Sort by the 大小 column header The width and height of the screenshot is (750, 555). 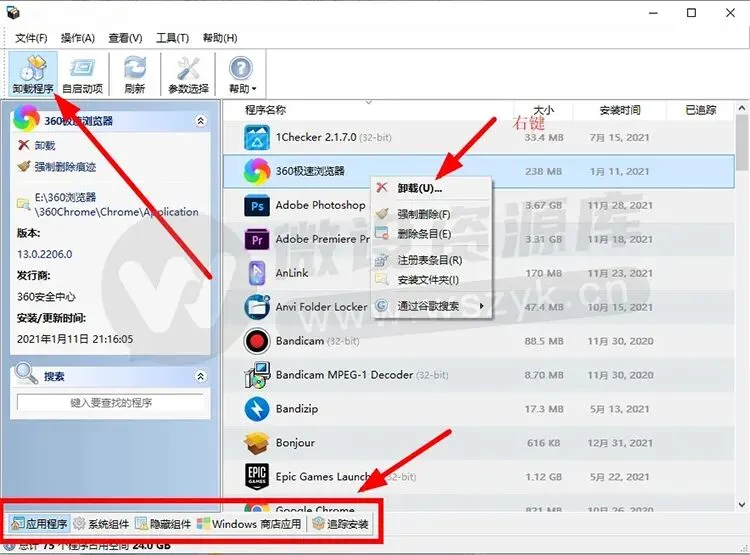coord(543,110)
